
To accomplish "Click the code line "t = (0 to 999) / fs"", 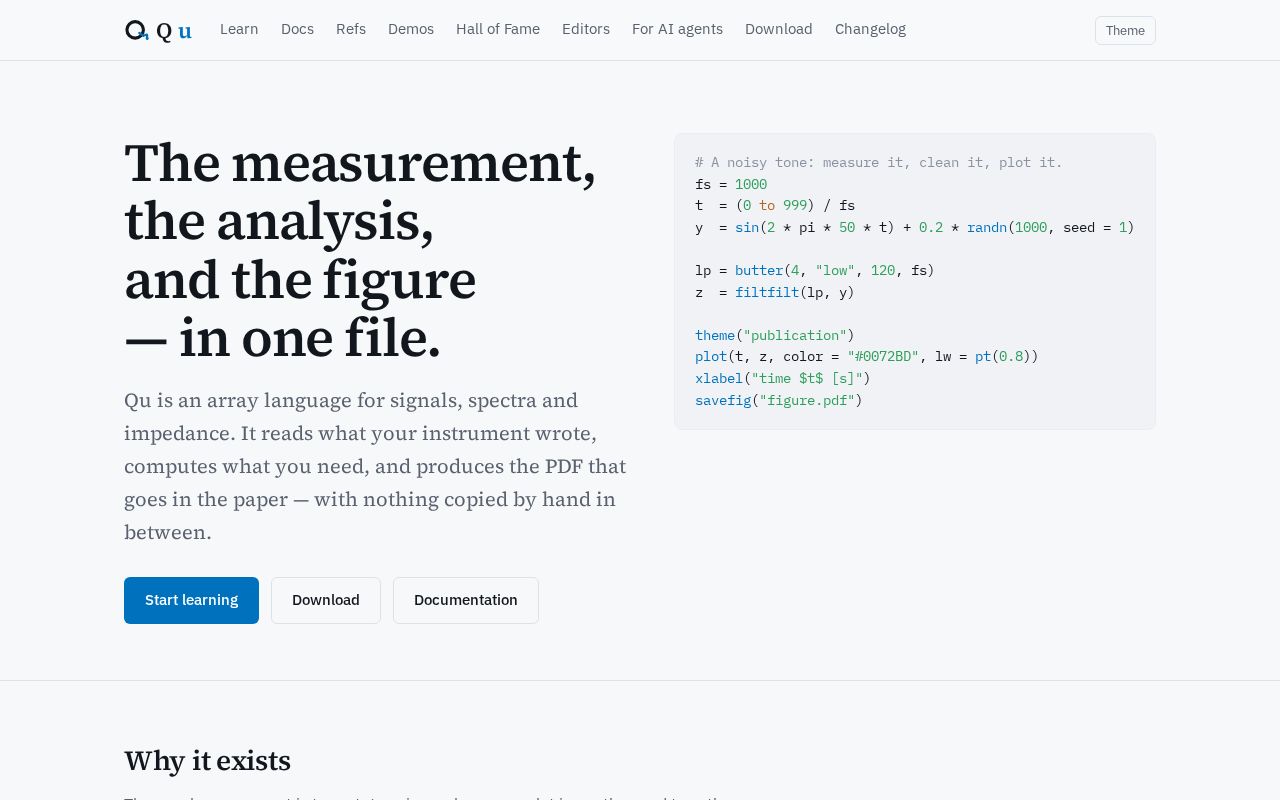I will [775, 205].
